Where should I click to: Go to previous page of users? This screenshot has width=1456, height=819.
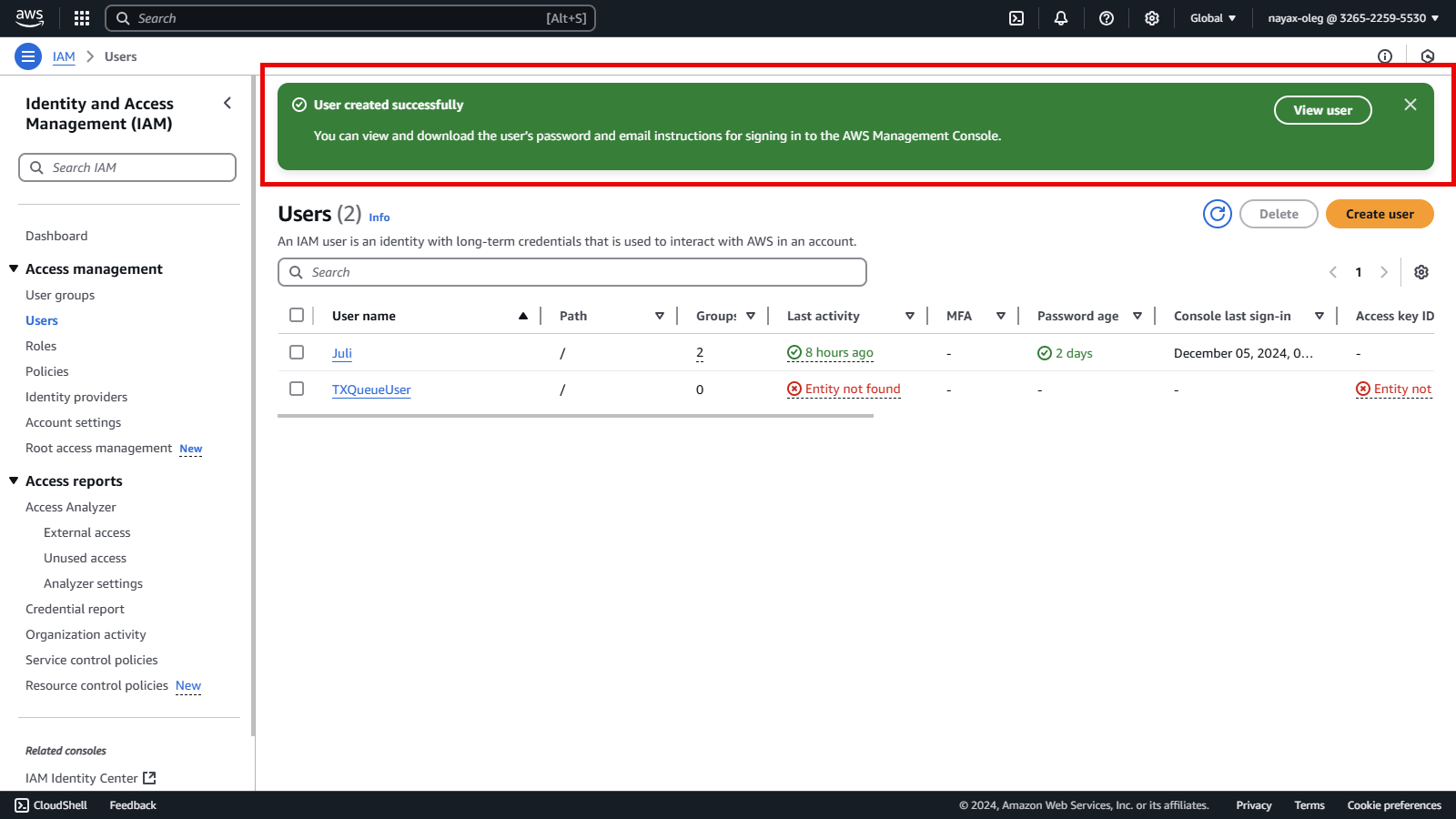[x=1333, y=272]
